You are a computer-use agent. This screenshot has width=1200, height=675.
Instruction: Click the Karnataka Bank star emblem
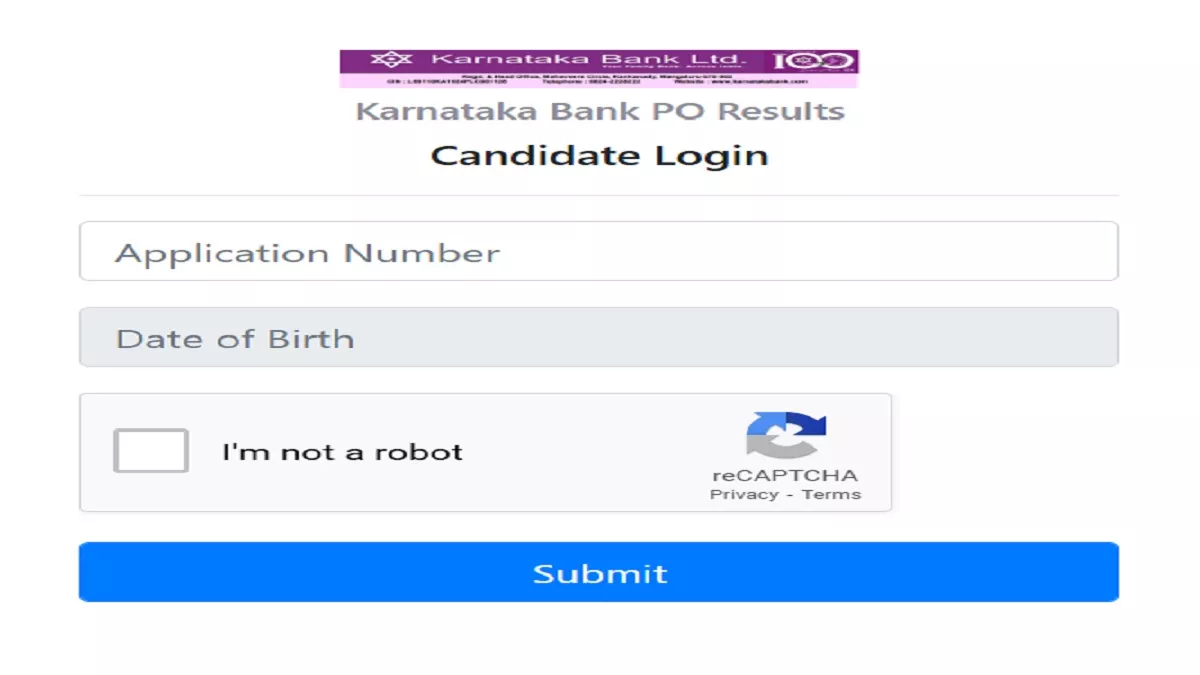pos(391,59)
